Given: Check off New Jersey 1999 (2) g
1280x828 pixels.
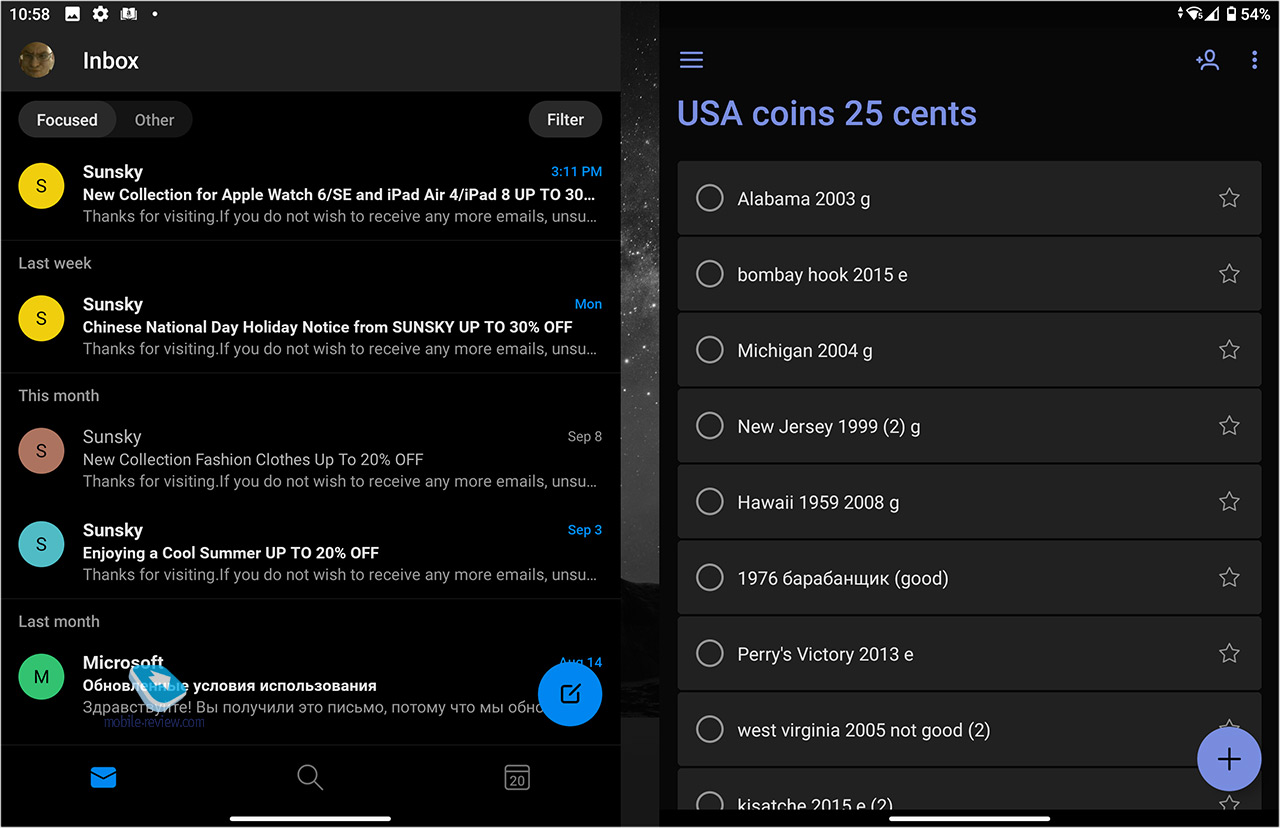Looking at the screenshot, I should point(709,426).
